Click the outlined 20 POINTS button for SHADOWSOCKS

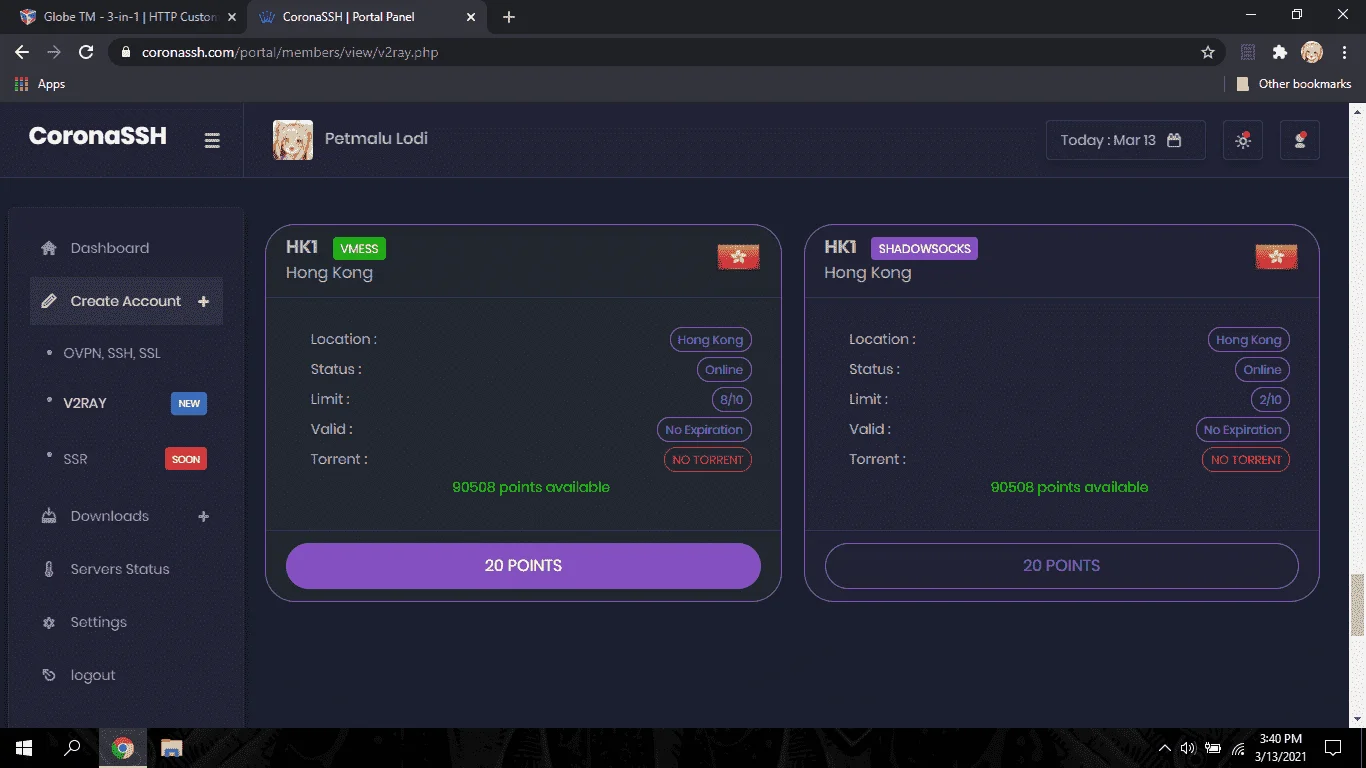pos(1061,566)
